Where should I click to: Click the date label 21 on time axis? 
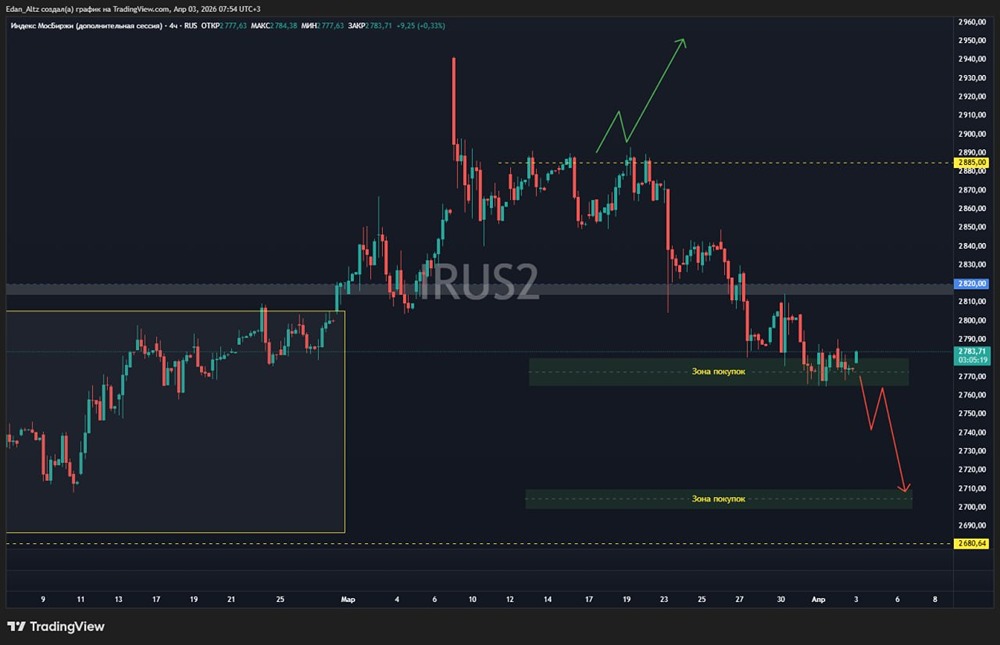(x=231, y=600)
